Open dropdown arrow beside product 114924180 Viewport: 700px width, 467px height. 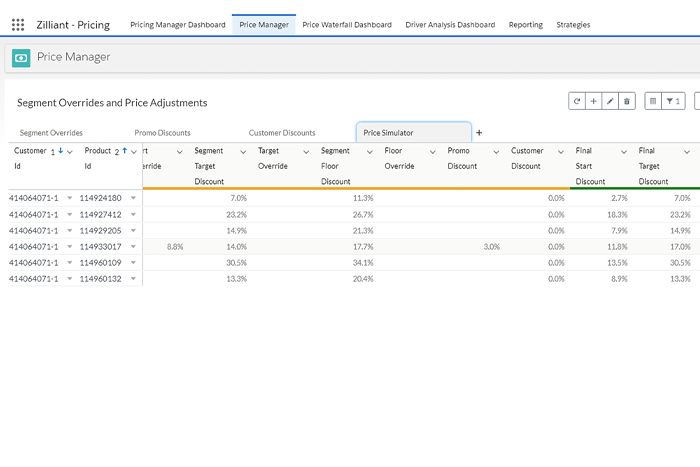(x=133, y=198)
